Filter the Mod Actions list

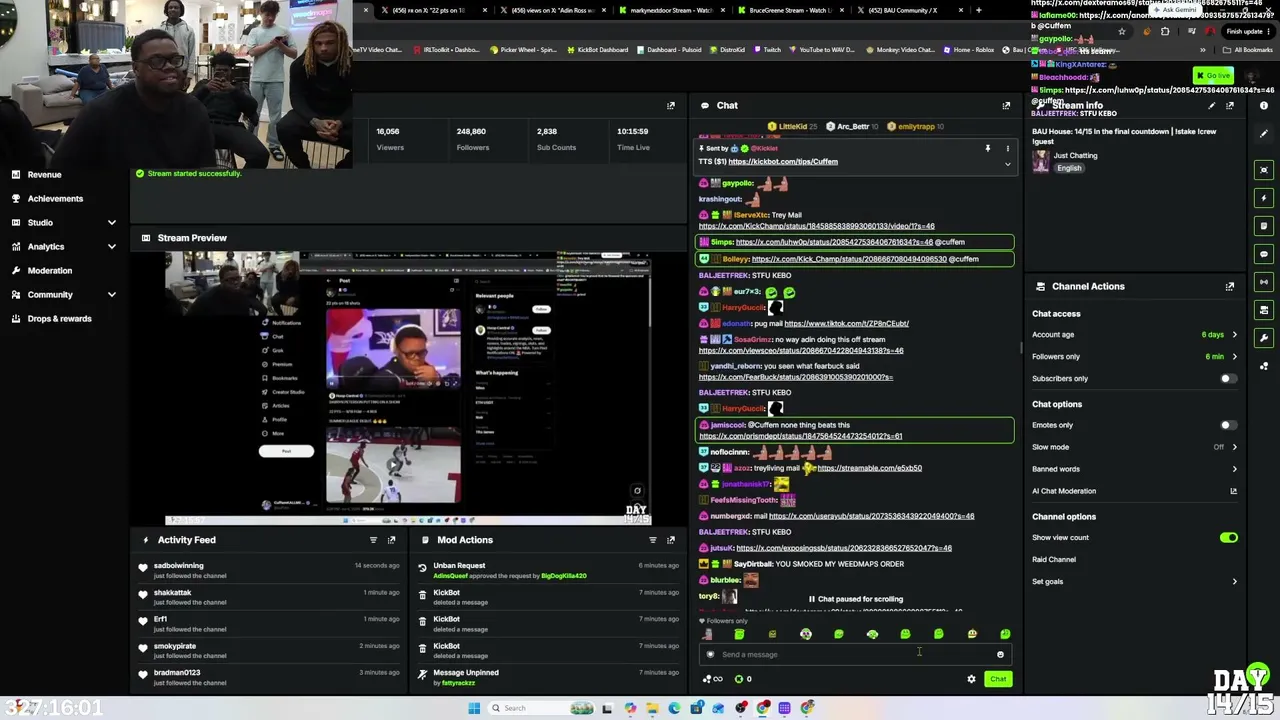click(x=652, y=540)
